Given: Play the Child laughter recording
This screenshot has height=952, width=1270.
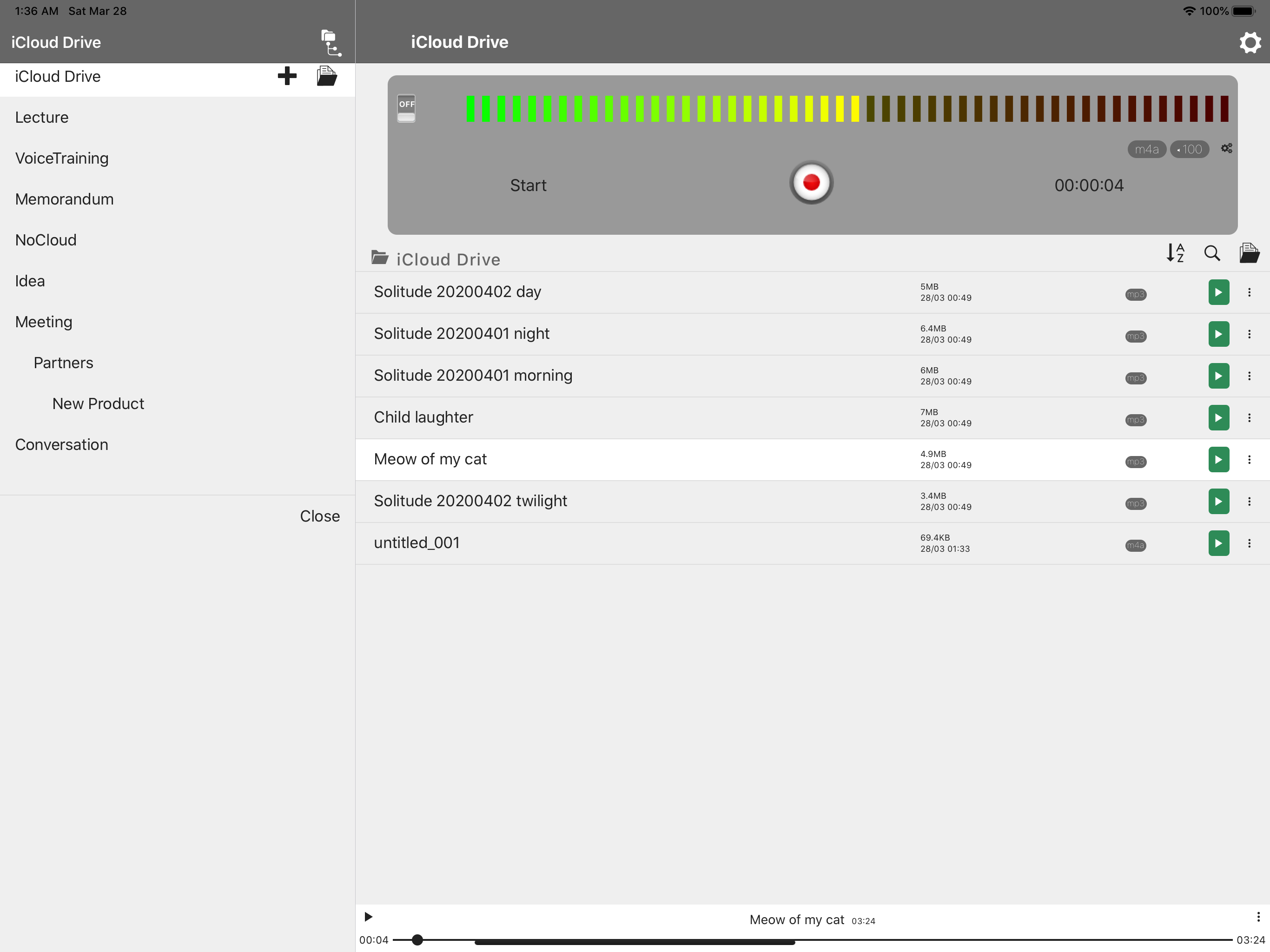Looking at the screenshot, I should tap(1218, 418).
